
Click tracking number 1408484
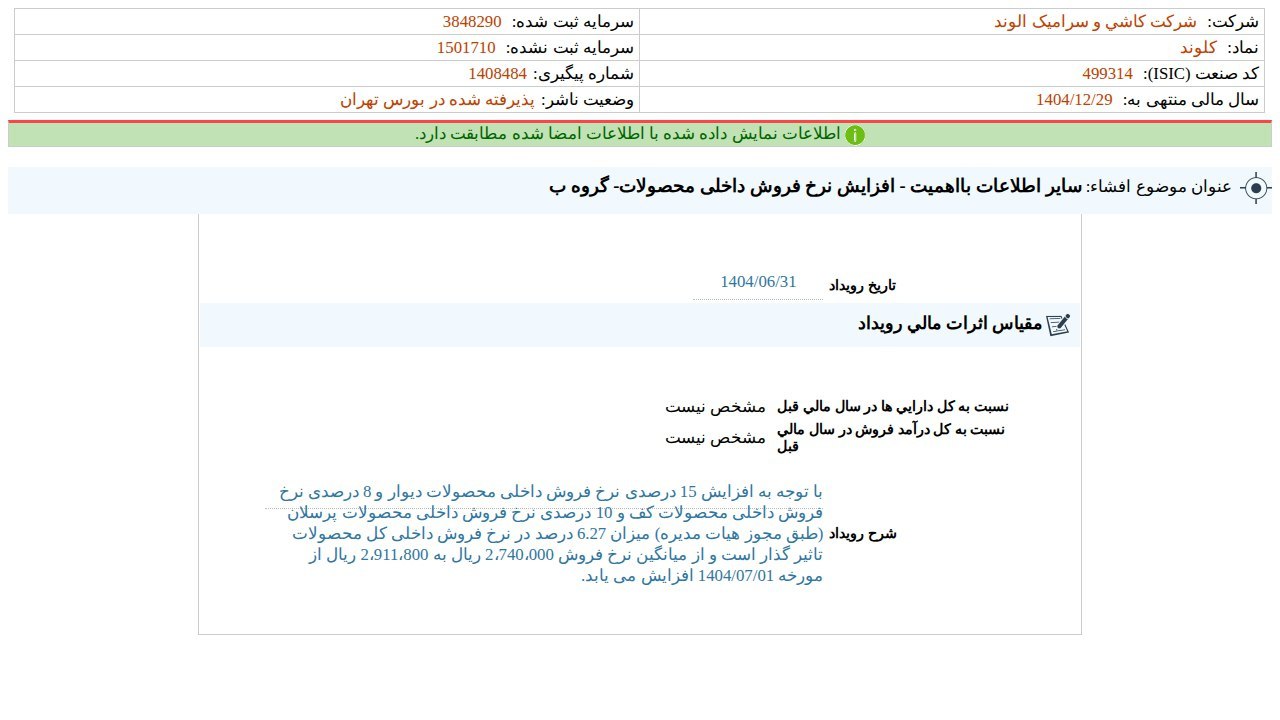497,74
